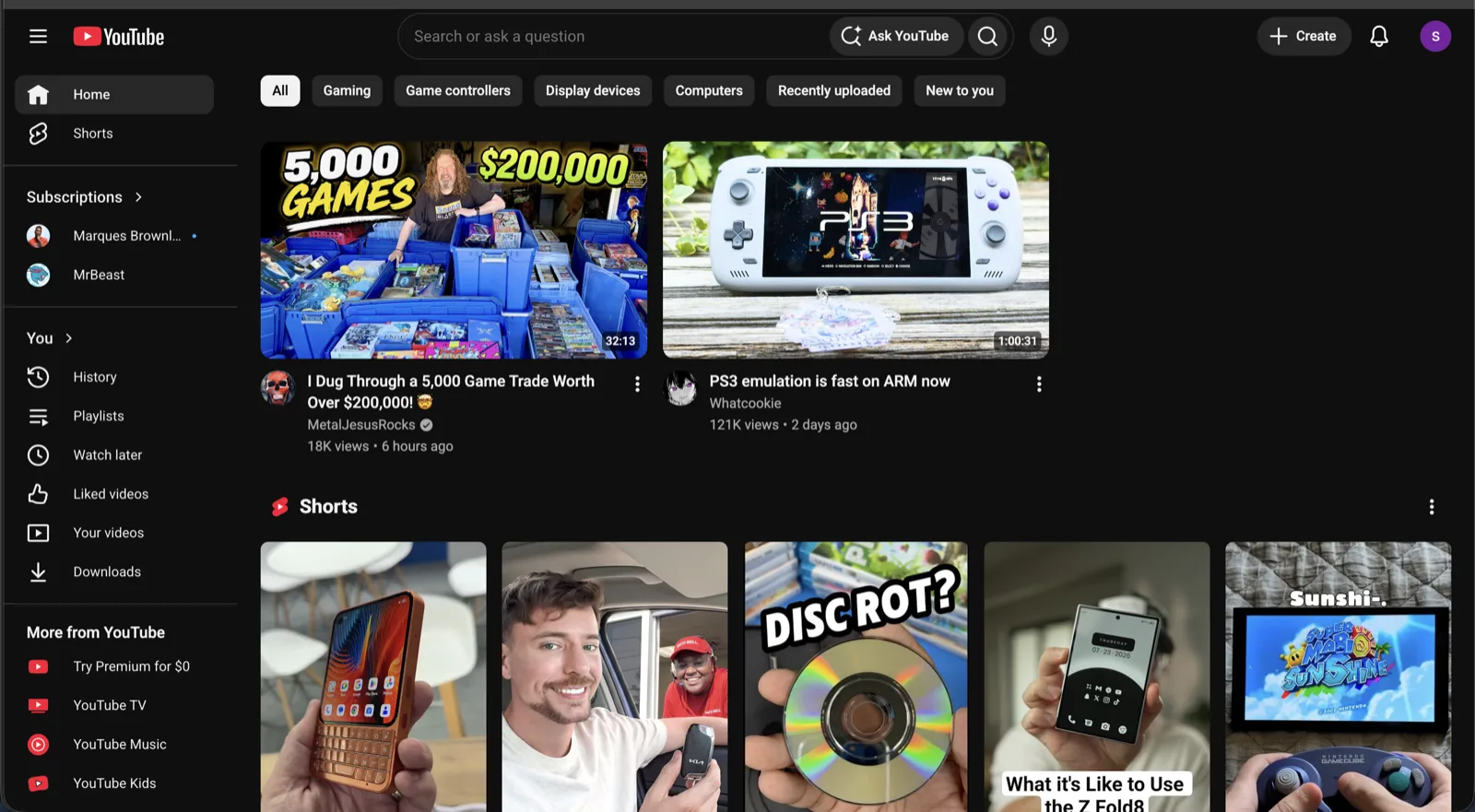Image resolution: width=1475 pixels, height=812 pixels.
Task: Open YouTube Music in sidebar
Action: pyautogui.click(x=114, y=745)
